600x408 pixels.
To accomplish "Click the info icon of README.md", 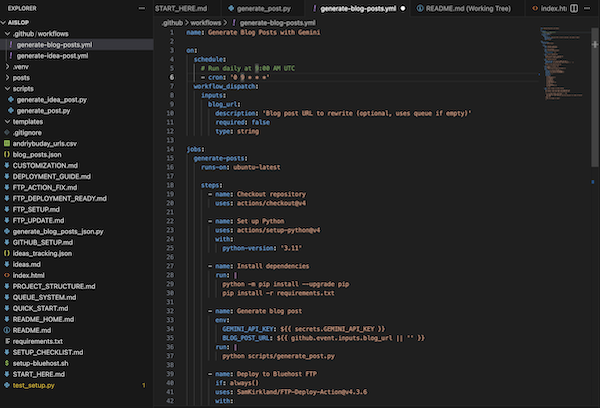I will [x=6, y=329].
